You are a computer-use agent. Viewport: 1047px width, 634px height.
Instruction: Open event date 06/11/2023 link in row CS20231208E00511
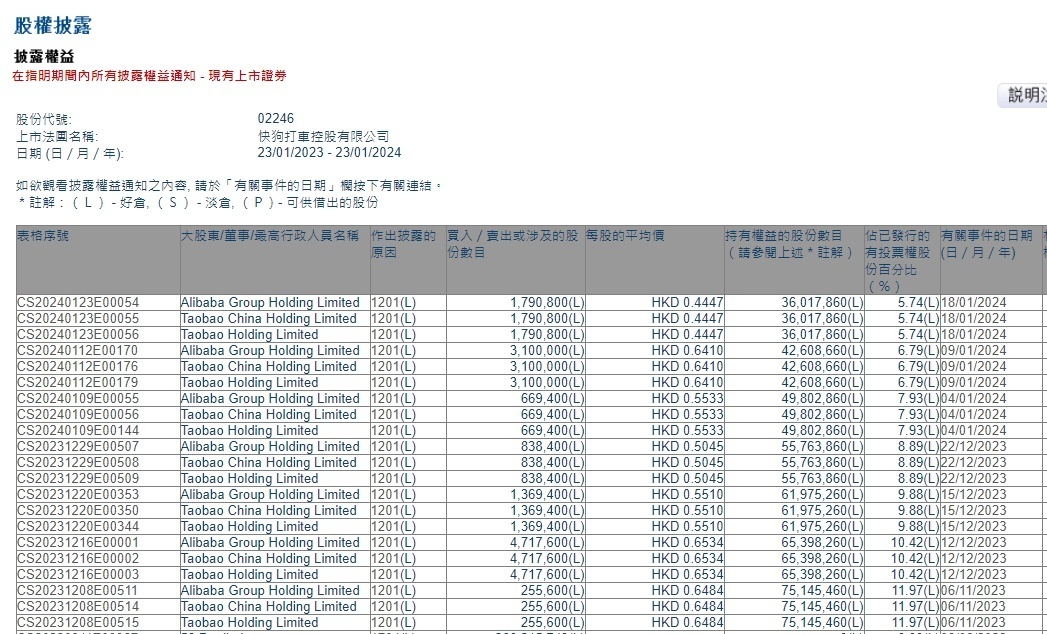pos(974,591)
